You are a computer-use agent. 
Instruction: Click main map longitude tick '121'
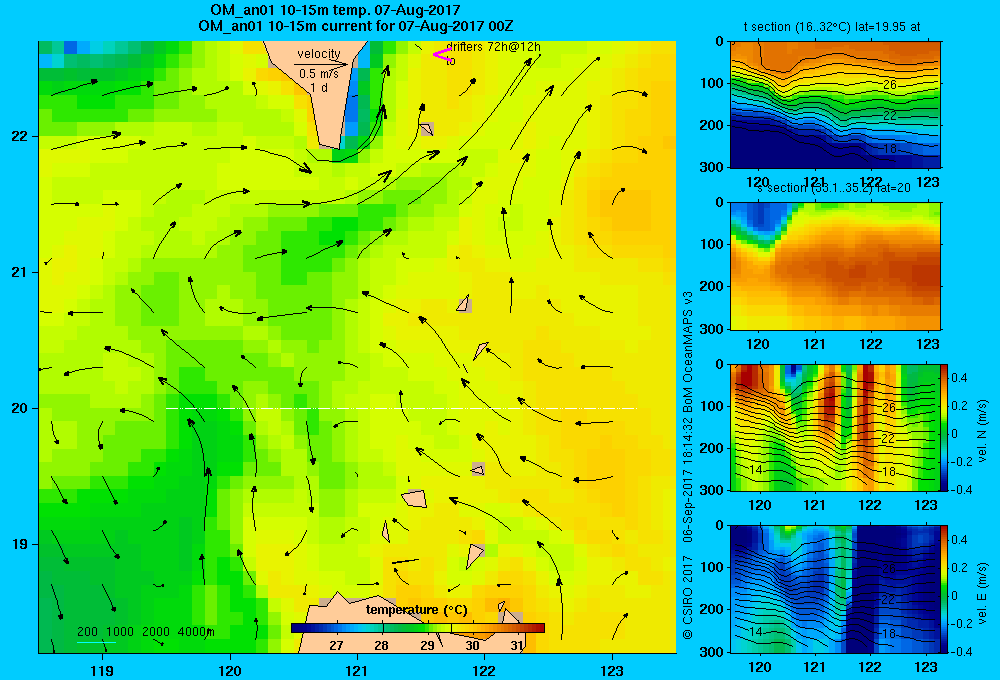click(x=357, y=670)
